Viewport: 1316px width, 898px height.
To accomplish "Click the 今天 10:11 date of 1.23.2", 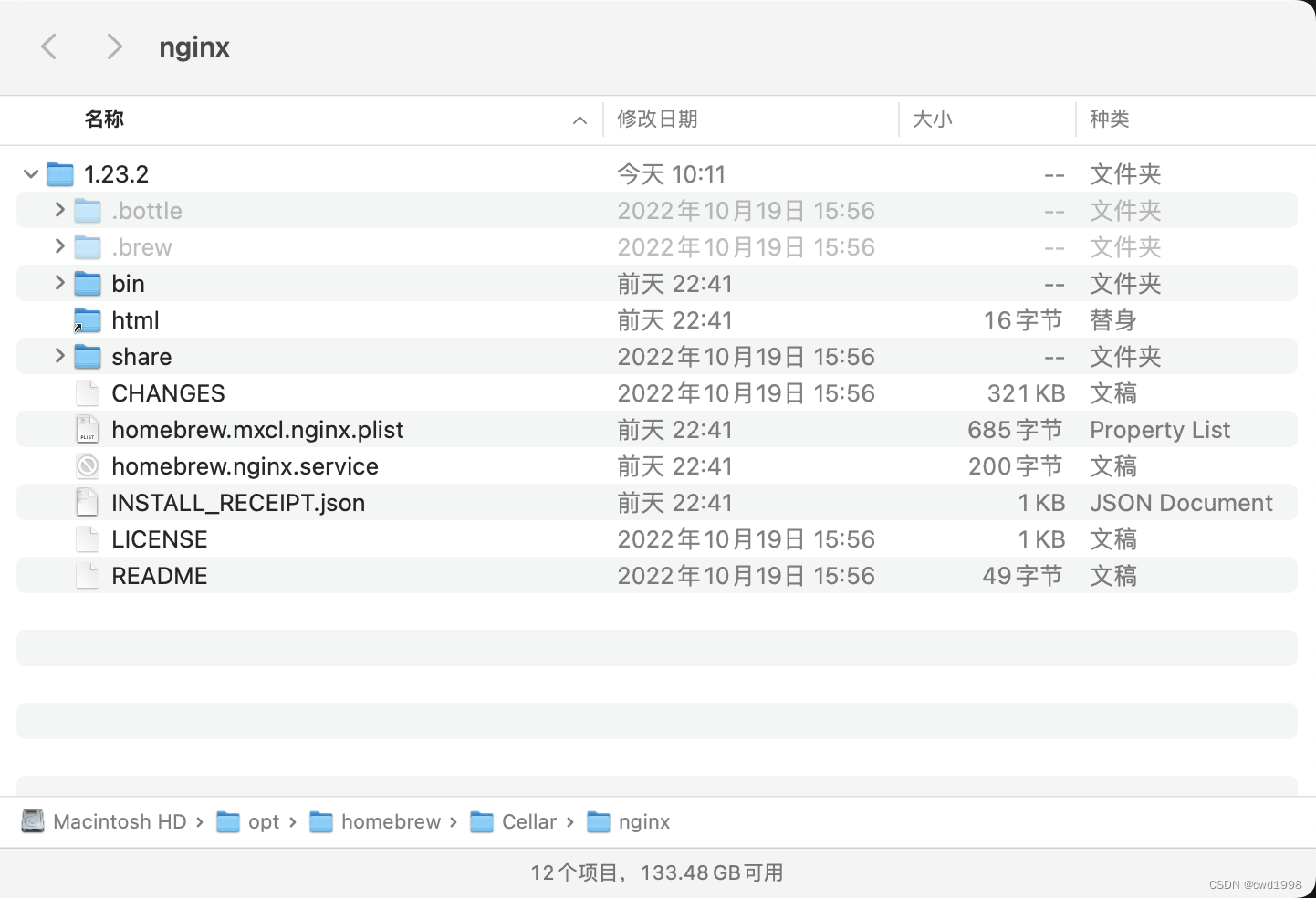I will [x=672, y=173].
